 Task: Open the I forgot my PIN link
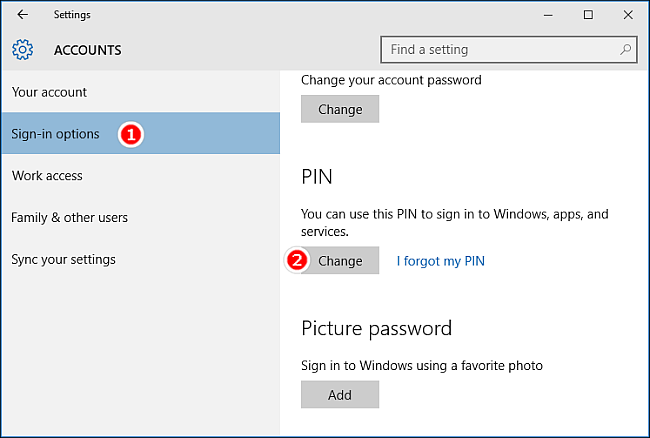(x=441, y=261)
